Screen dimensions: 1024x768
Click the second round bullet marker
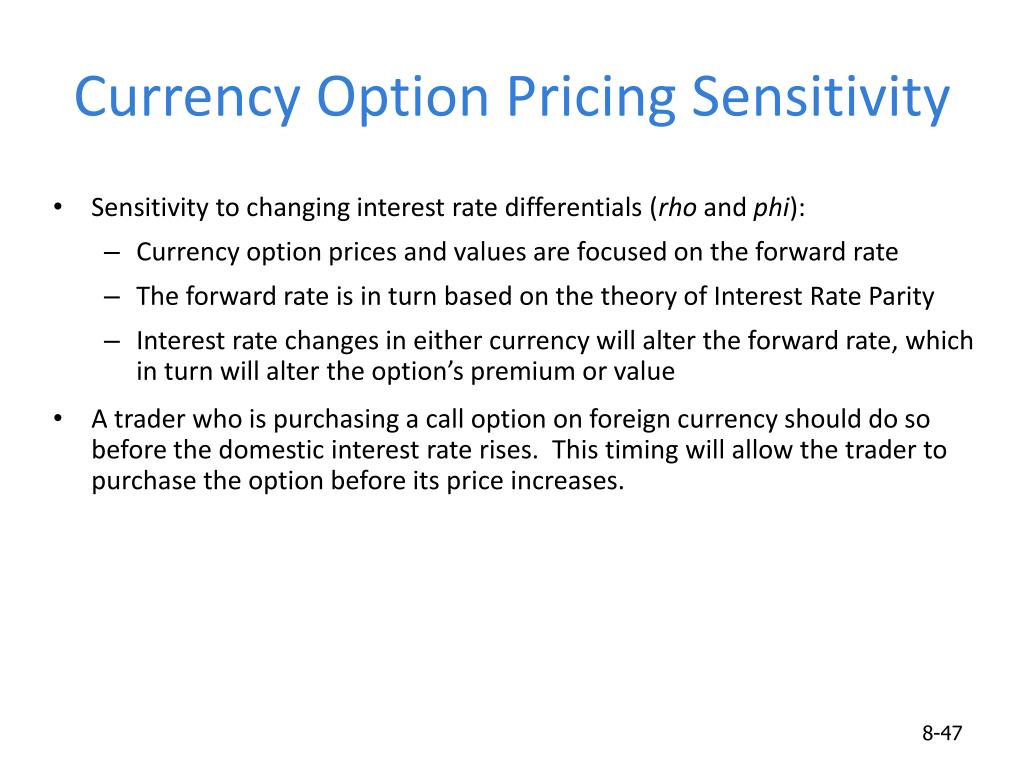point(58,419)
